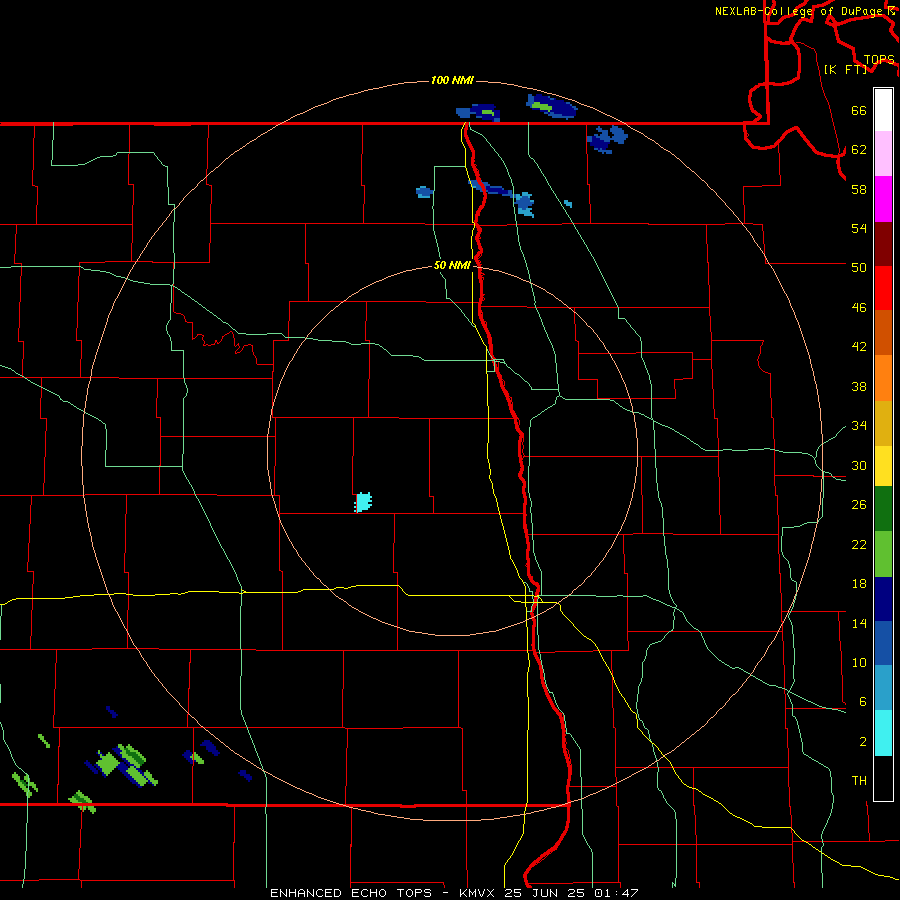Pick the gold legend swatch
The image size is (900, 900).
coord(883,423)
